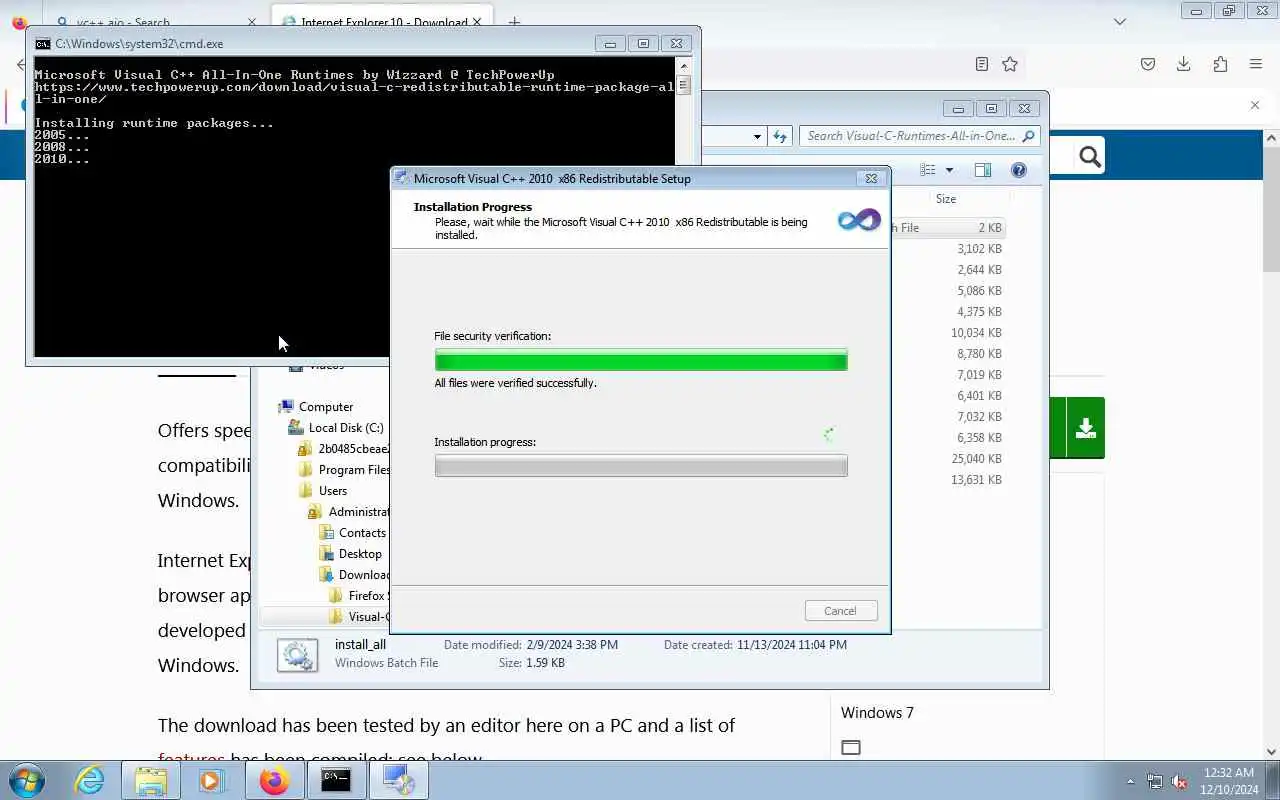Click the green download arrow button
The height and width of the screenshot is (800, 1280).
pyautogui.click(x=1085, y=428)
